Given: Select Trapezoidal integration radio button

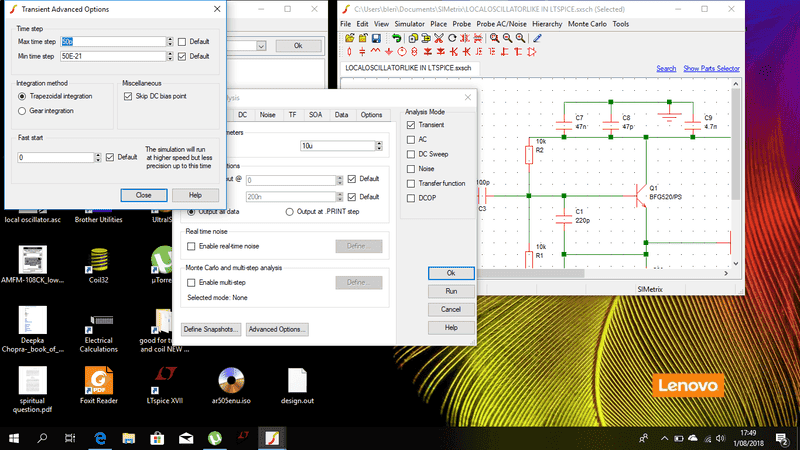Looking at the screenshot, I should pos(22,96).
